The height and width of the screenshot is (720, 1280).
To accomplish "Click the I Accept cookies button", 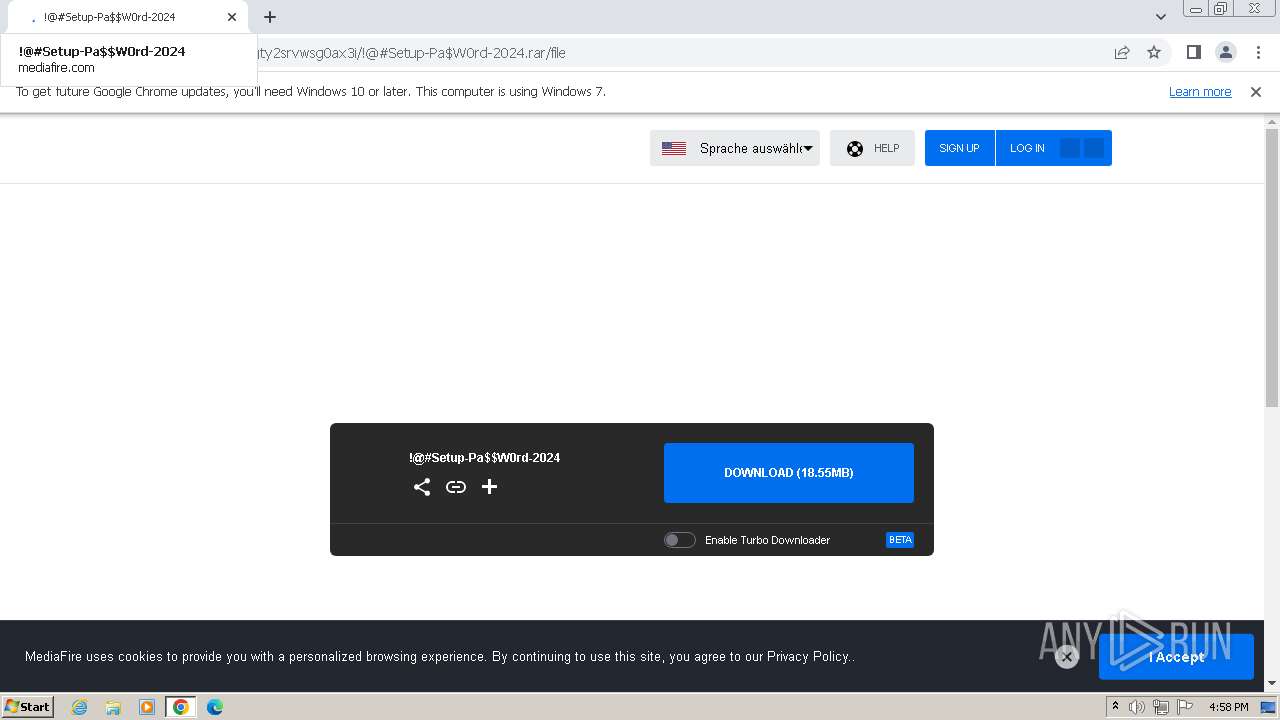I will 1176,657.
